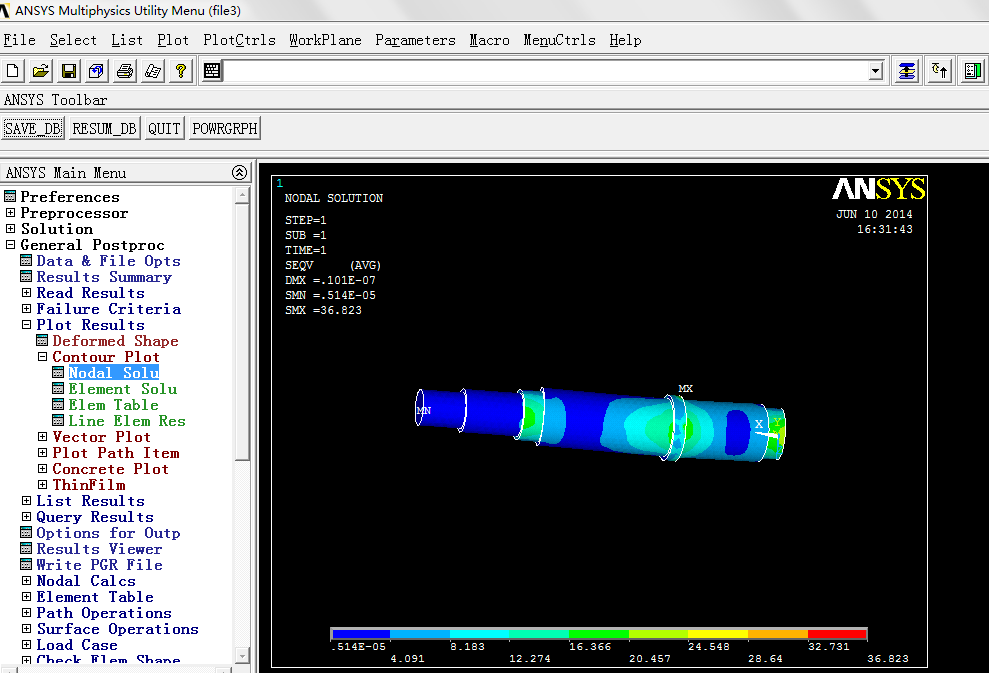The image size is (989, 673).
Task: Click the yellow question mark Help icon
Action: tap(181, 71)
